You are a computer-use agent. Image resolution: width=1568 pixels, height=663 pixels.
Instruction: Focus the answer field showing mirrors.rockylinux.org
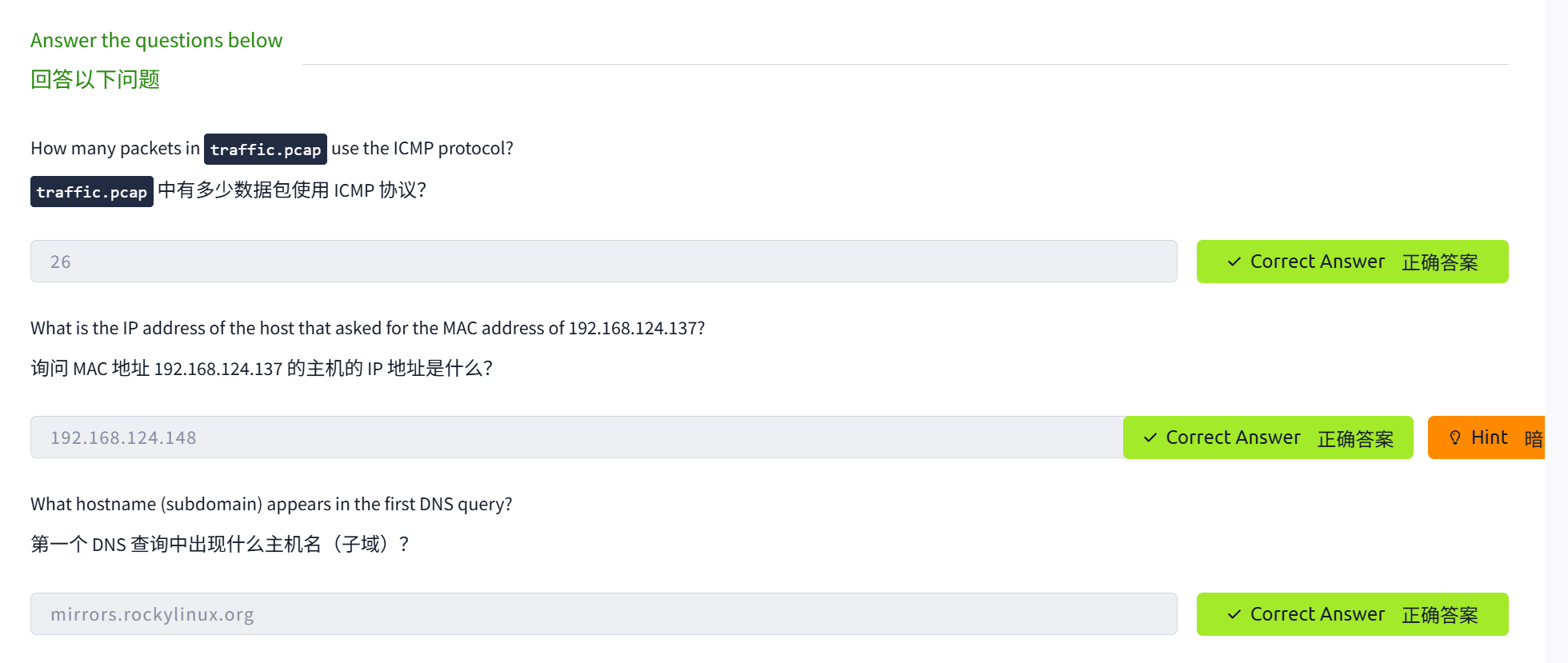(x=603, y=614)
